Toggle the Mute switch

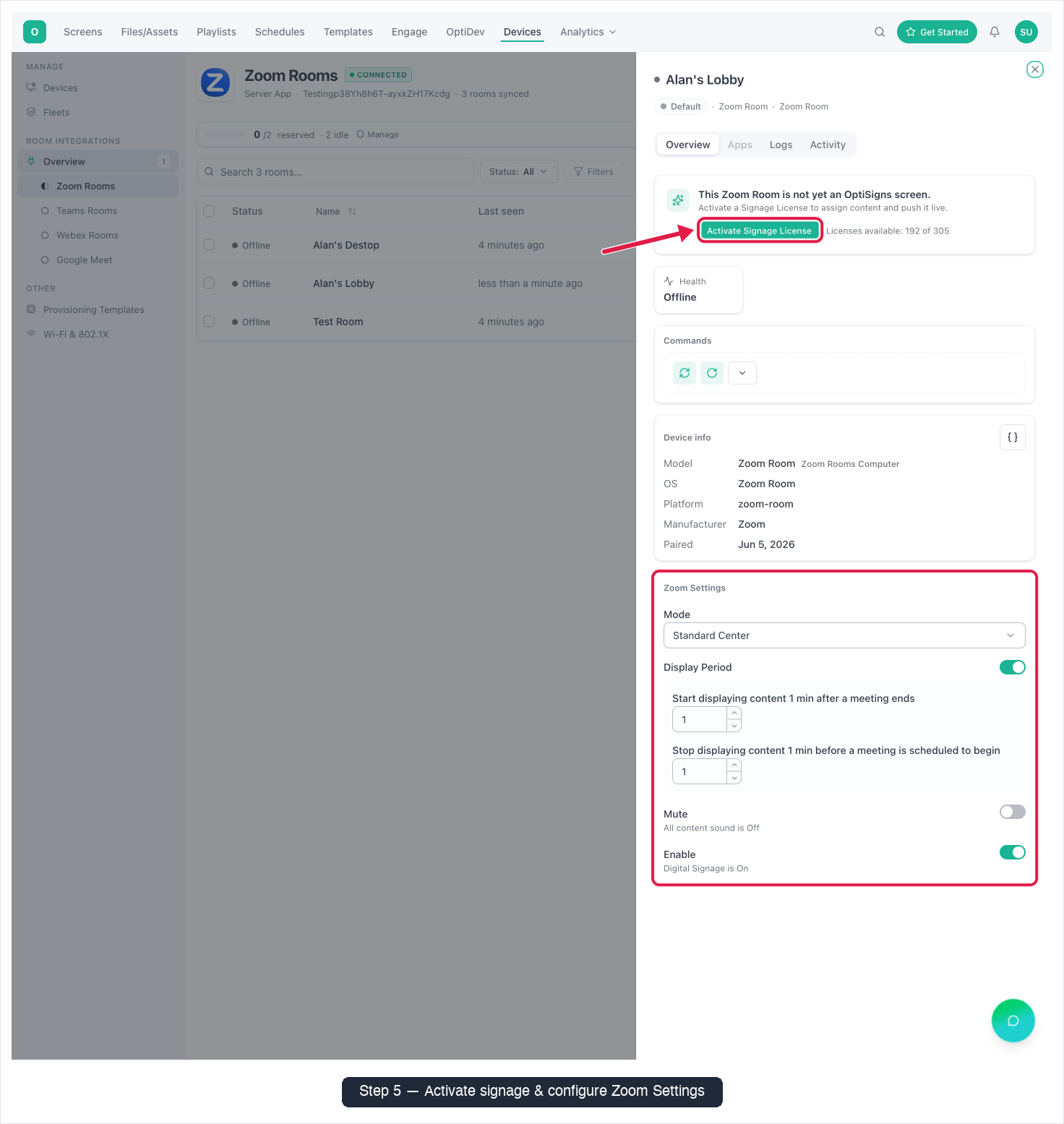point(1013,812)
